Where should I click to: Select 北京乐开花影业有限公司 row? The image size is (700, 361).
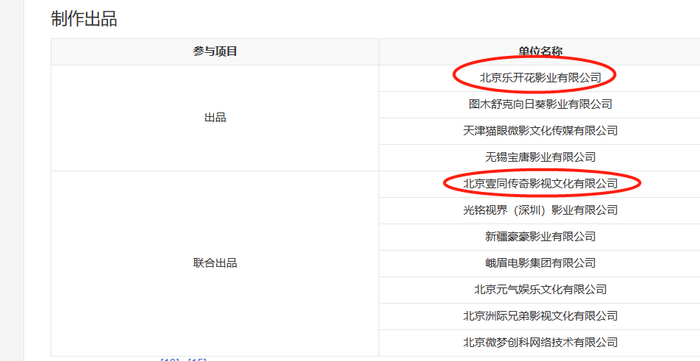(x=539, y=78)
